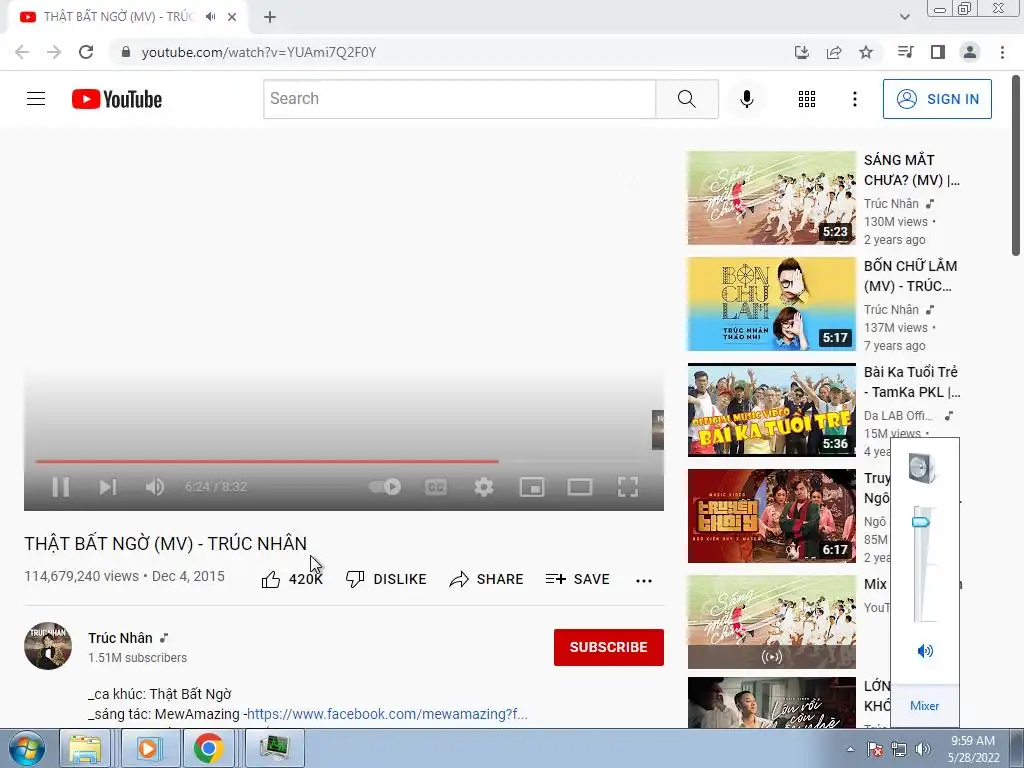The width and height of the screenshot is (1024, 768).
Task: Open the YouTube apps grid
Action: [x=807, y=99]
